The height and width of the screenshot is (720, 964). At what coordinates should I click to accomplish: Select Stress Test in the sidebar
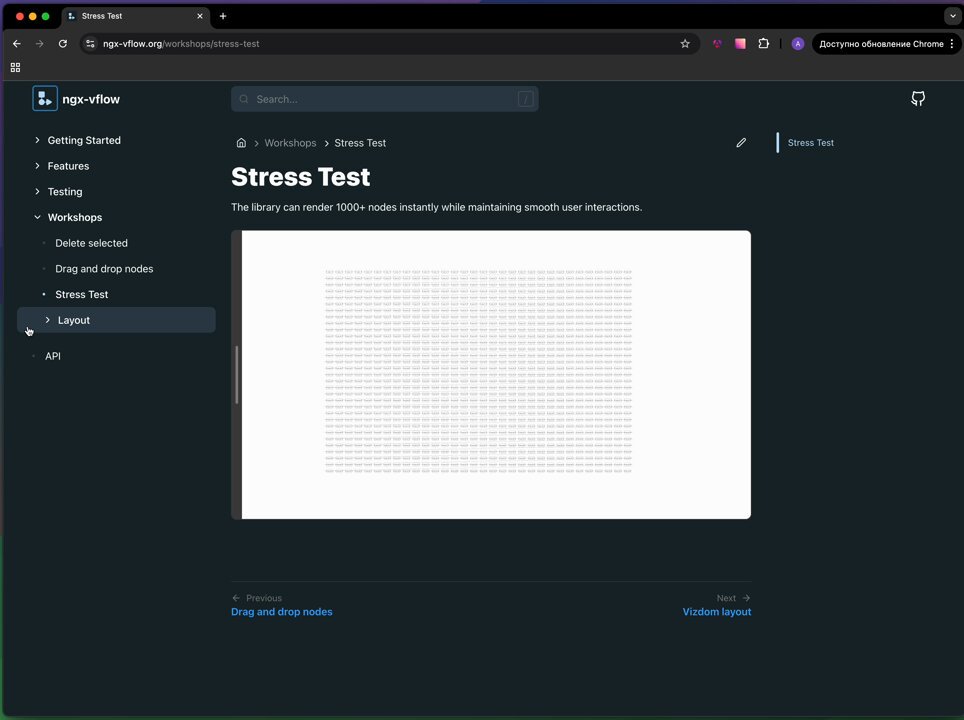82,295
